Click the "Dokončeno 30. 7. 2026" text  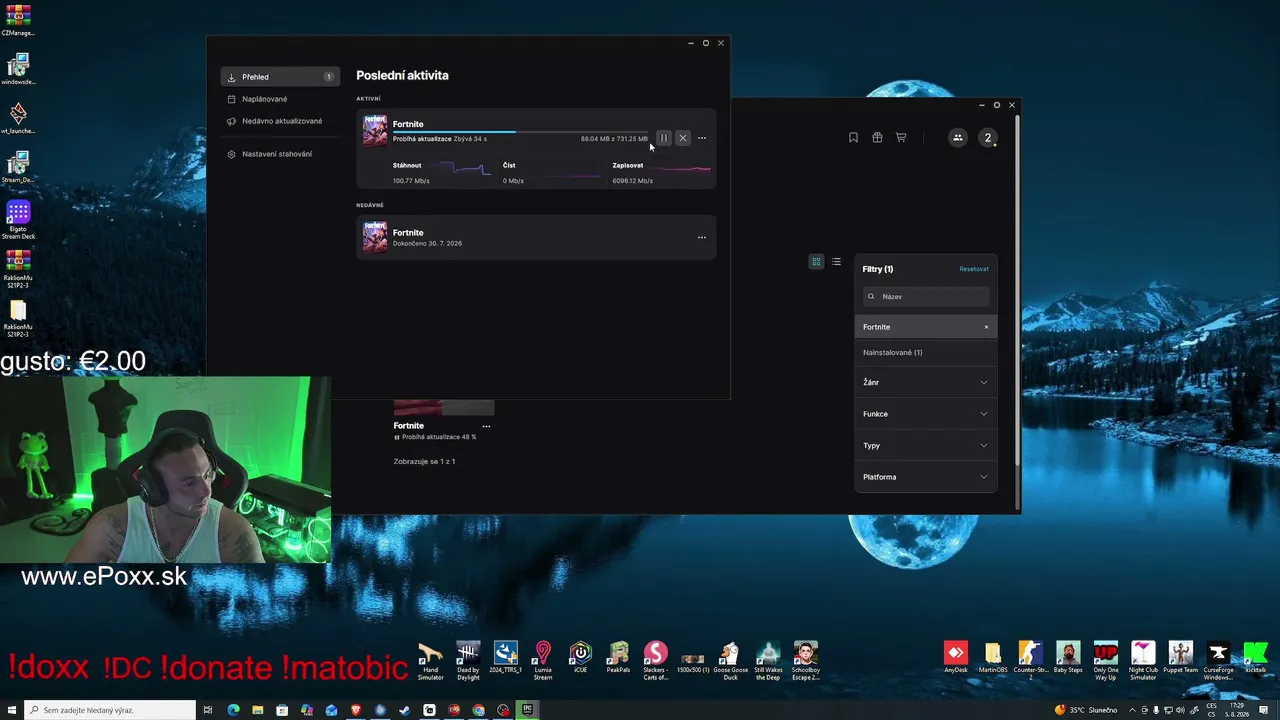(x=427, y=243)
